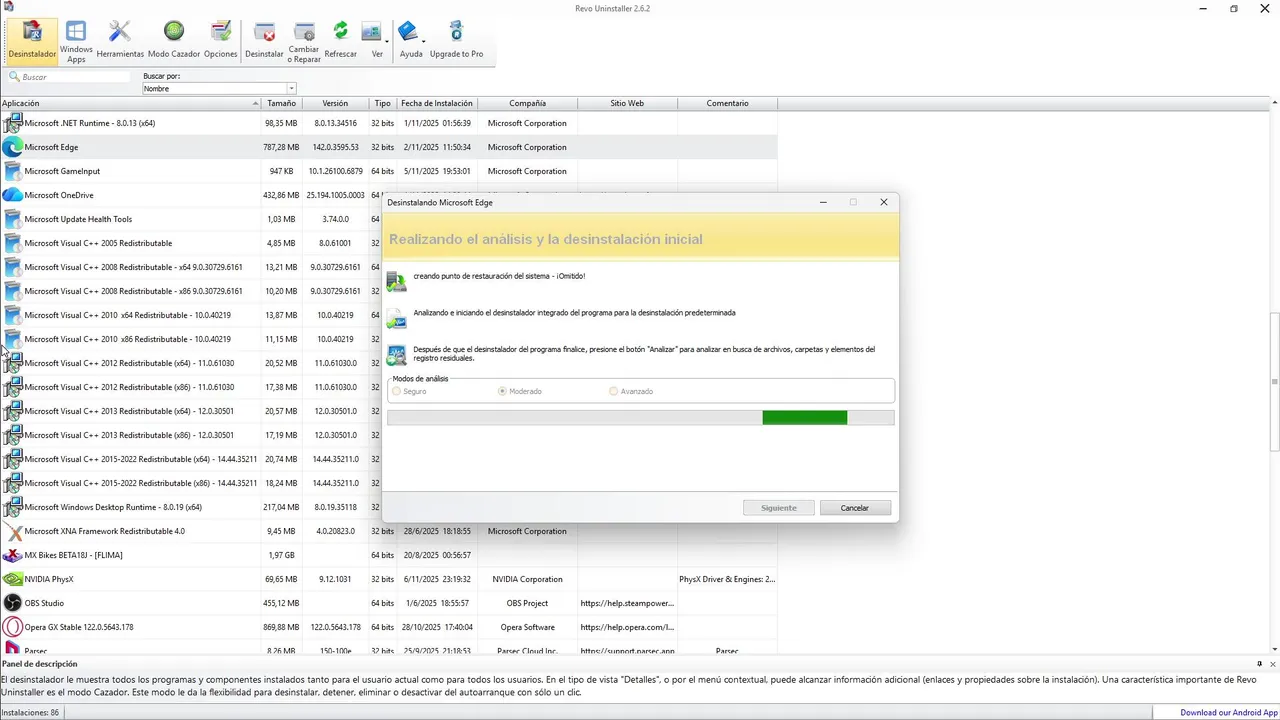Click https://help.opera.com link cell
This screenshot has height=720, width=1280.
click(627, 627)
